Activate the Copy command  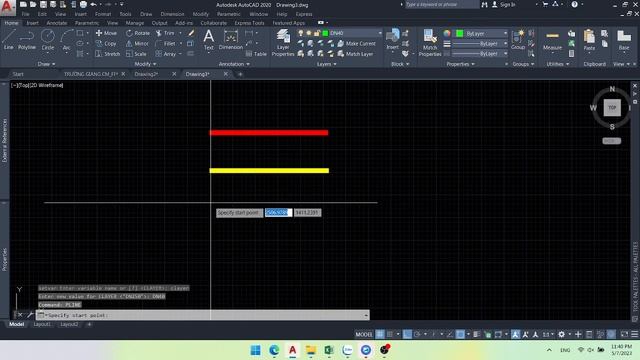106,43
